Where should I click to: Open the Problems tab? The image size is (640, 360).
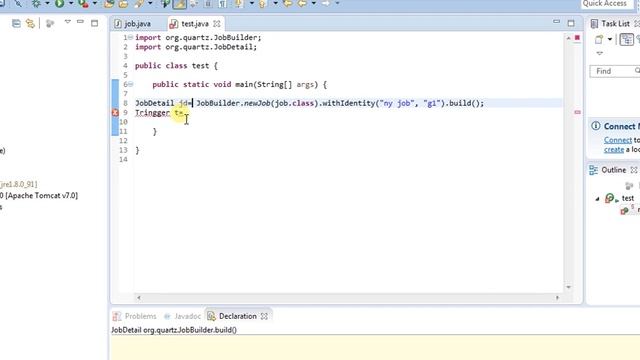(x=135, y=316)
